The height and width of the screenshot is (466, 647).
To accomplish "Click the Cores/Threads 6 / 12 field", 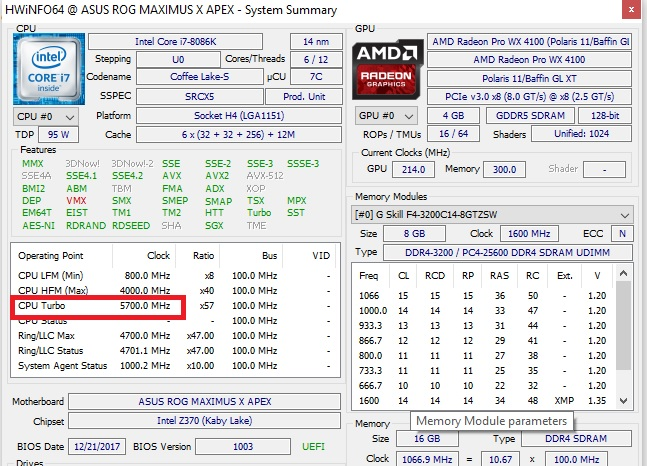I will (x=316, y=59).
